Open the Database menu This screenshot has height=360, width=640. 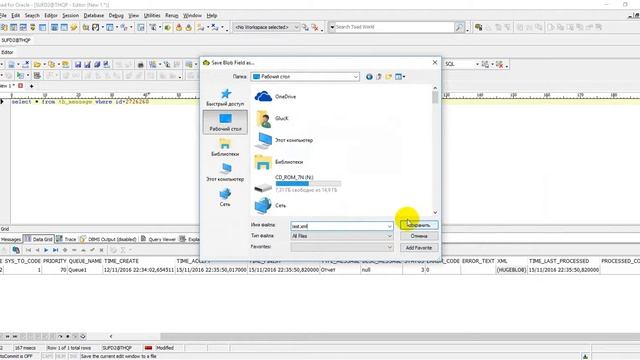(x=93, y=16)
